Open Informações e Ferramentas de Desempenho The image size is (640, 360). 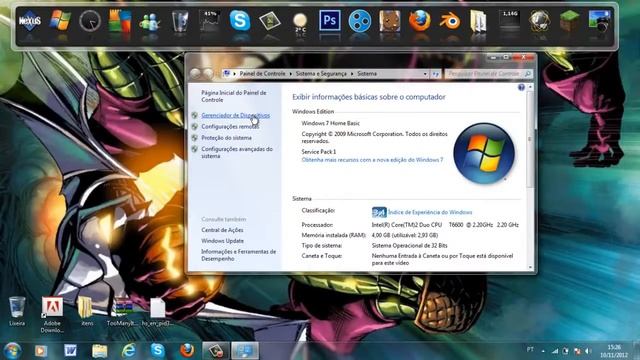coord(238,255)
